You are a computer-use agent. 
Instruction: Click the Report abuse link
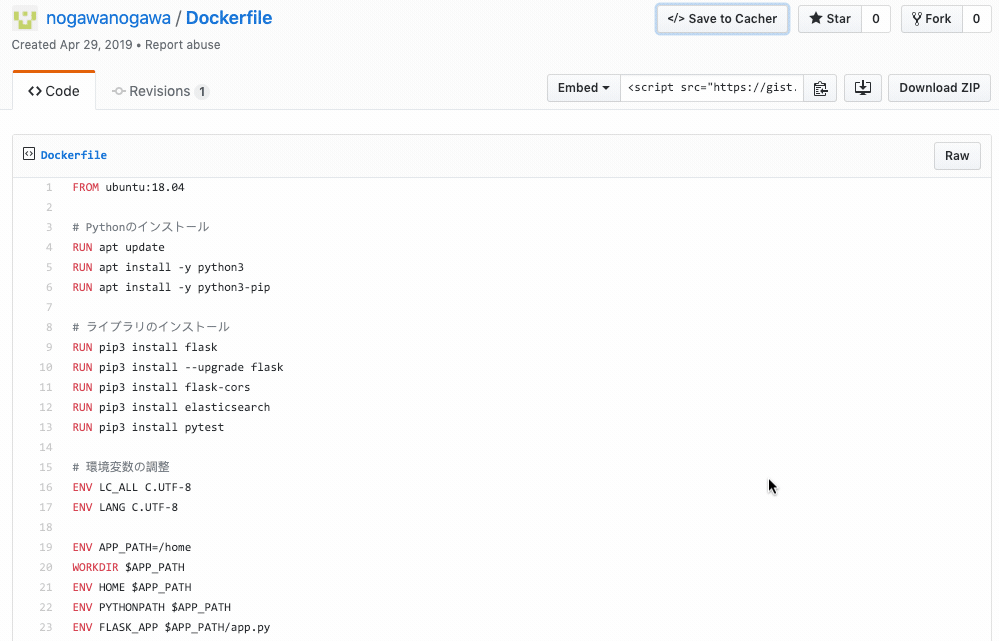(x=182, y=45)
